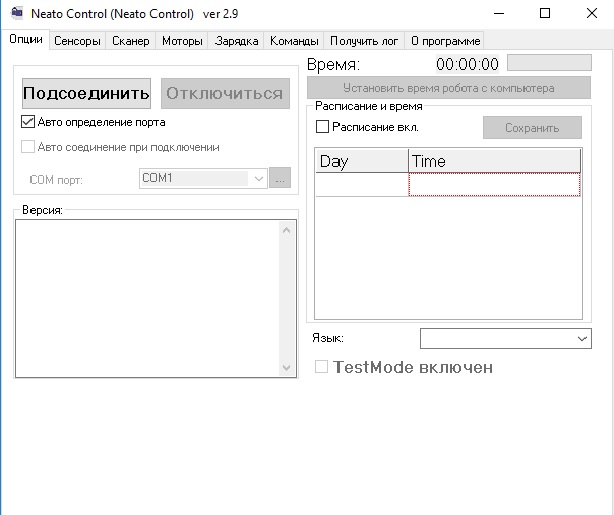Screen dimensions: 614x515
Task: Click the Версия box scroll down arrow
Action: coord(287,368)
